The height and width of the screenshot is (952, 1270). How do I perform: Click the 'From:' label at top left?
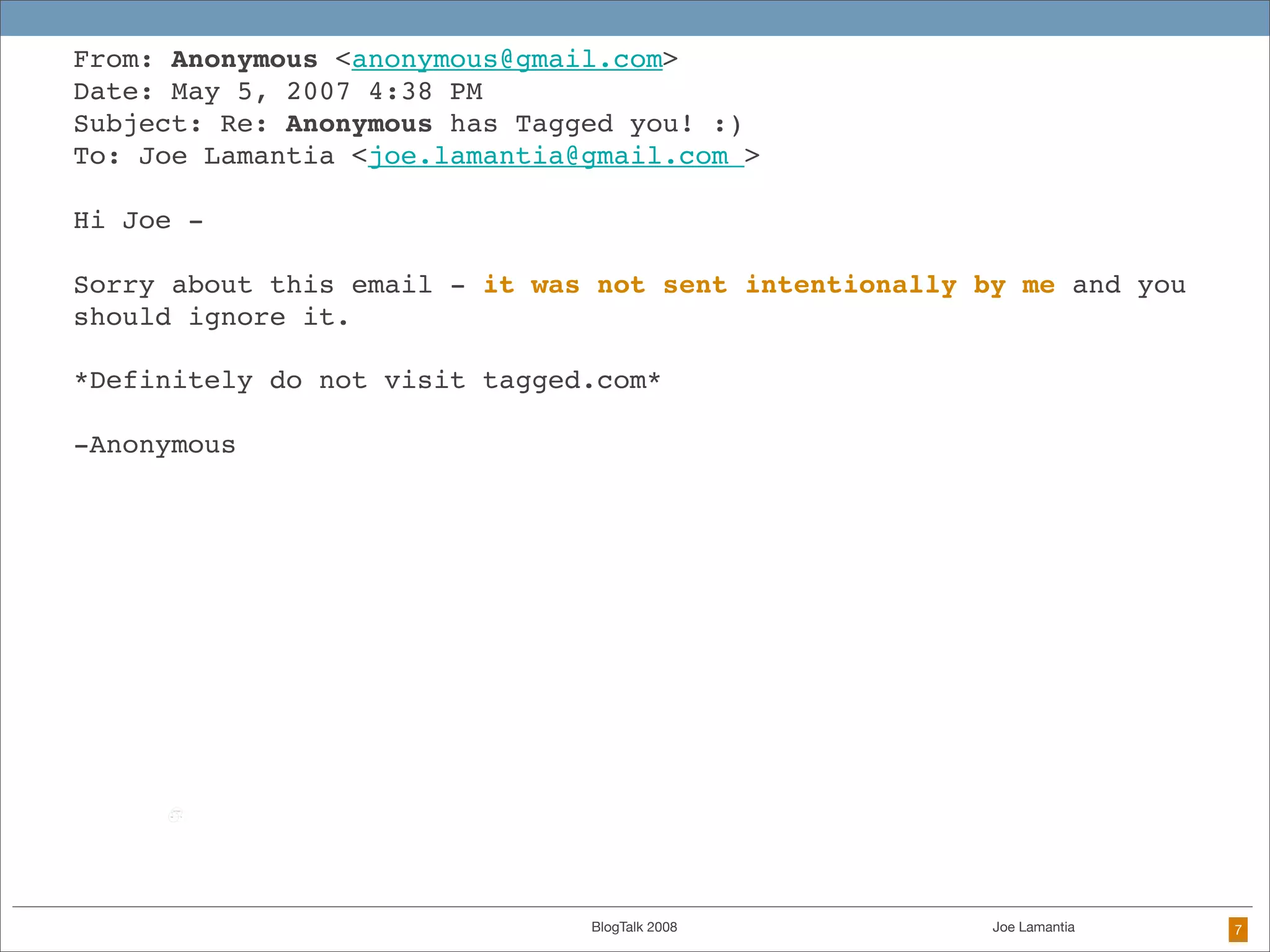coord(113,59)
